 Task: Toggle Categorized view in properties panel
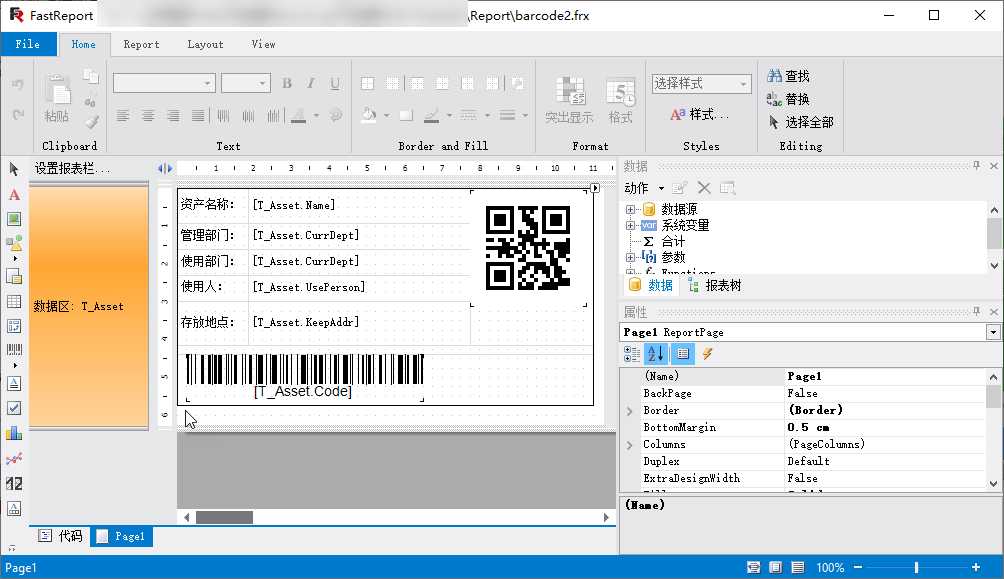[x=631, y=354]
